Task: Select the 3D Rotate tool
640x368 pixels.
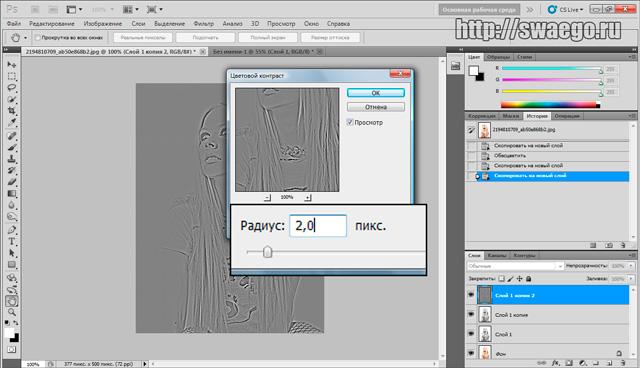Action: point(12,278)
